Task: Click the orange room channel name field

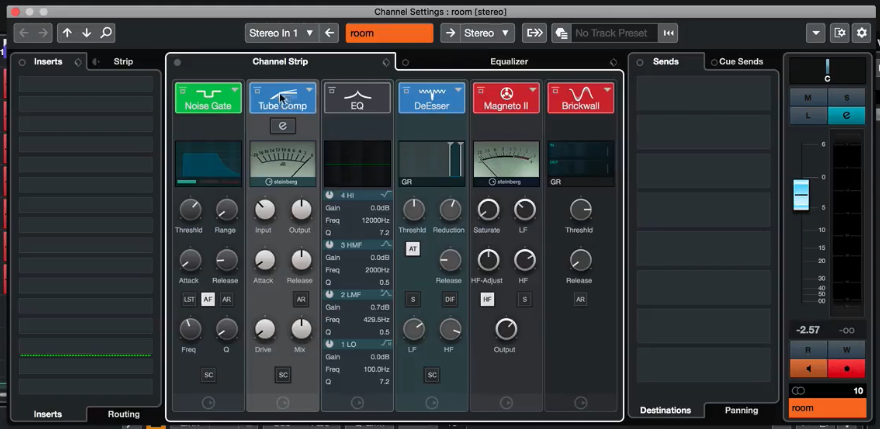Action: [x=389, y=33]
